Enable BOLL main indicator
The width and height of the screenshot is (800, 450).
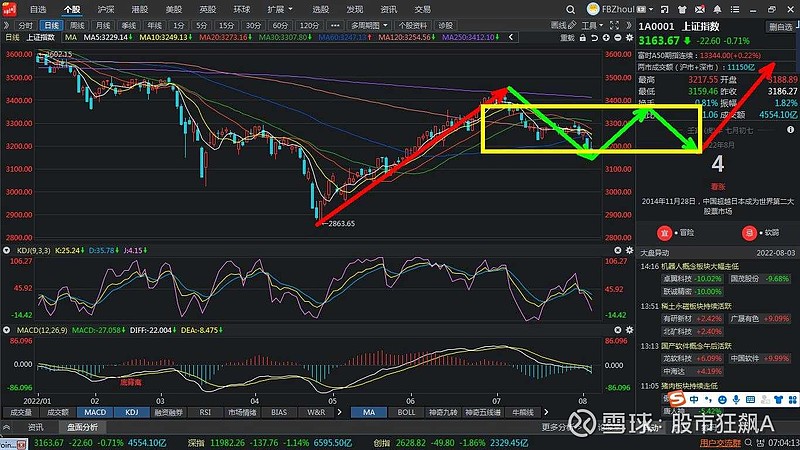click(x=406, y=412)
